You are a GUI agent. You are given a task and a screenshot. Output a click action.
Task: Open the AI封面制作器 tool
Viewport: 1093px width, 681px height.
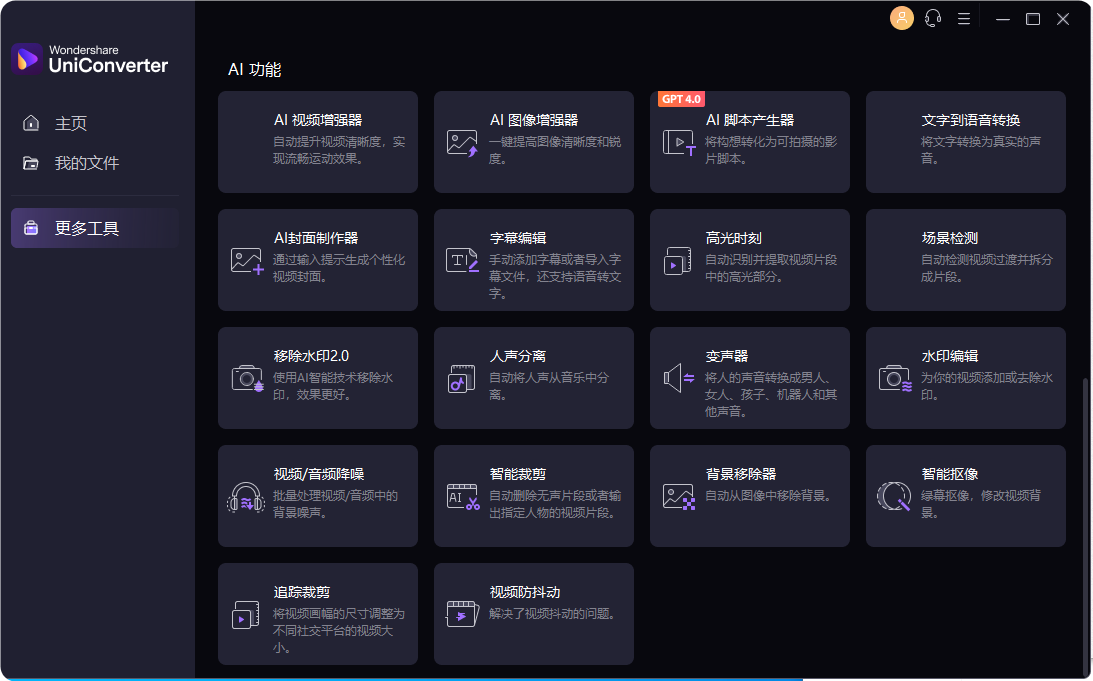pos(317,260)
